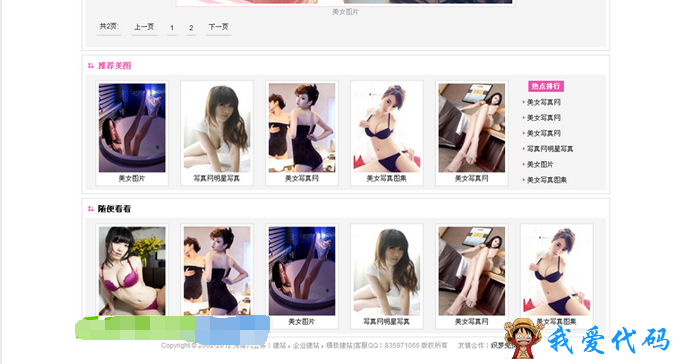Click the 推荐美图 section heading
The image size is (687, 364).
(114, 66)
